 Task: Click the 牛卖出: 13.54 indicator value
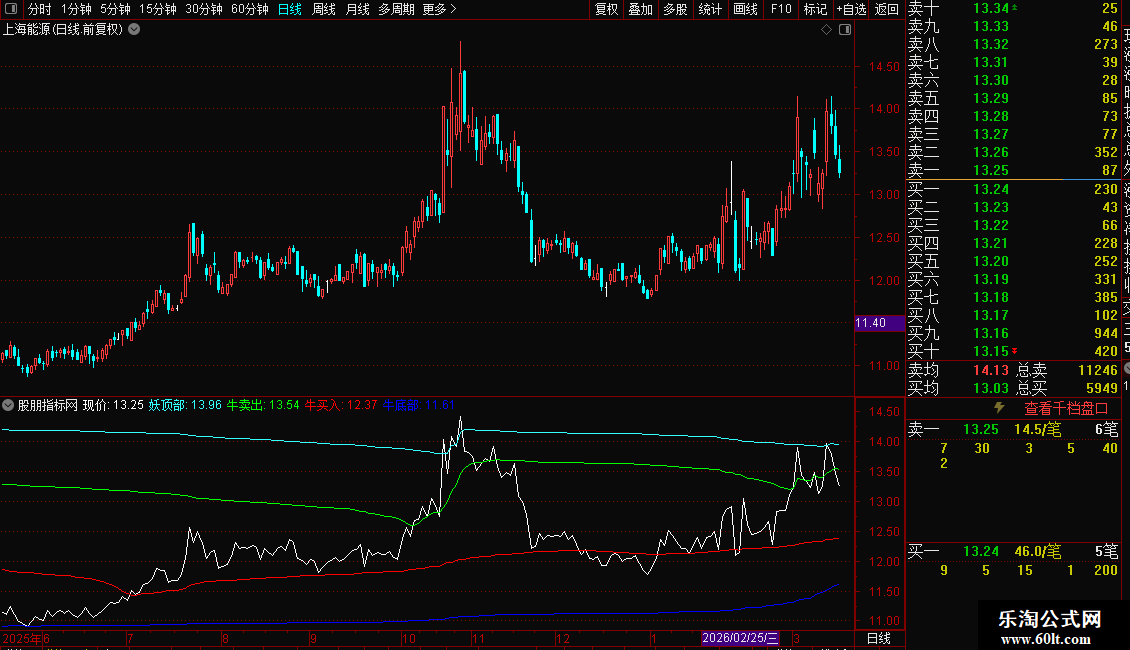coord(263,405)
